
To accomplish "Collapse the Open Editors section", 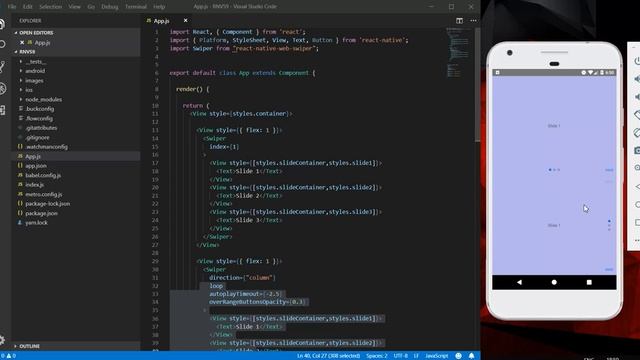I will pos(36,33).
